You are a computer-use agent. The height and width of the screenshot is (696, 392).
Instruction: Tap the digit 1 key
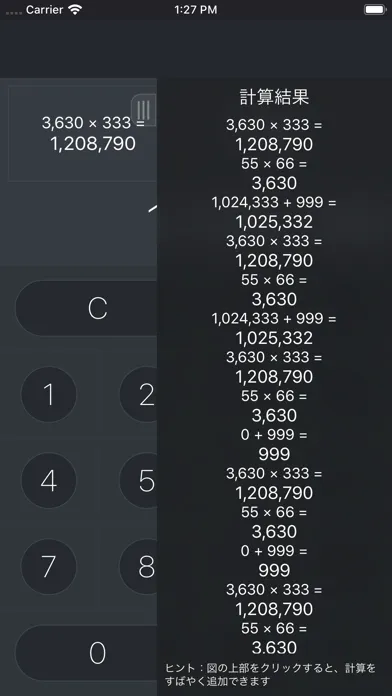coord(49,394)
